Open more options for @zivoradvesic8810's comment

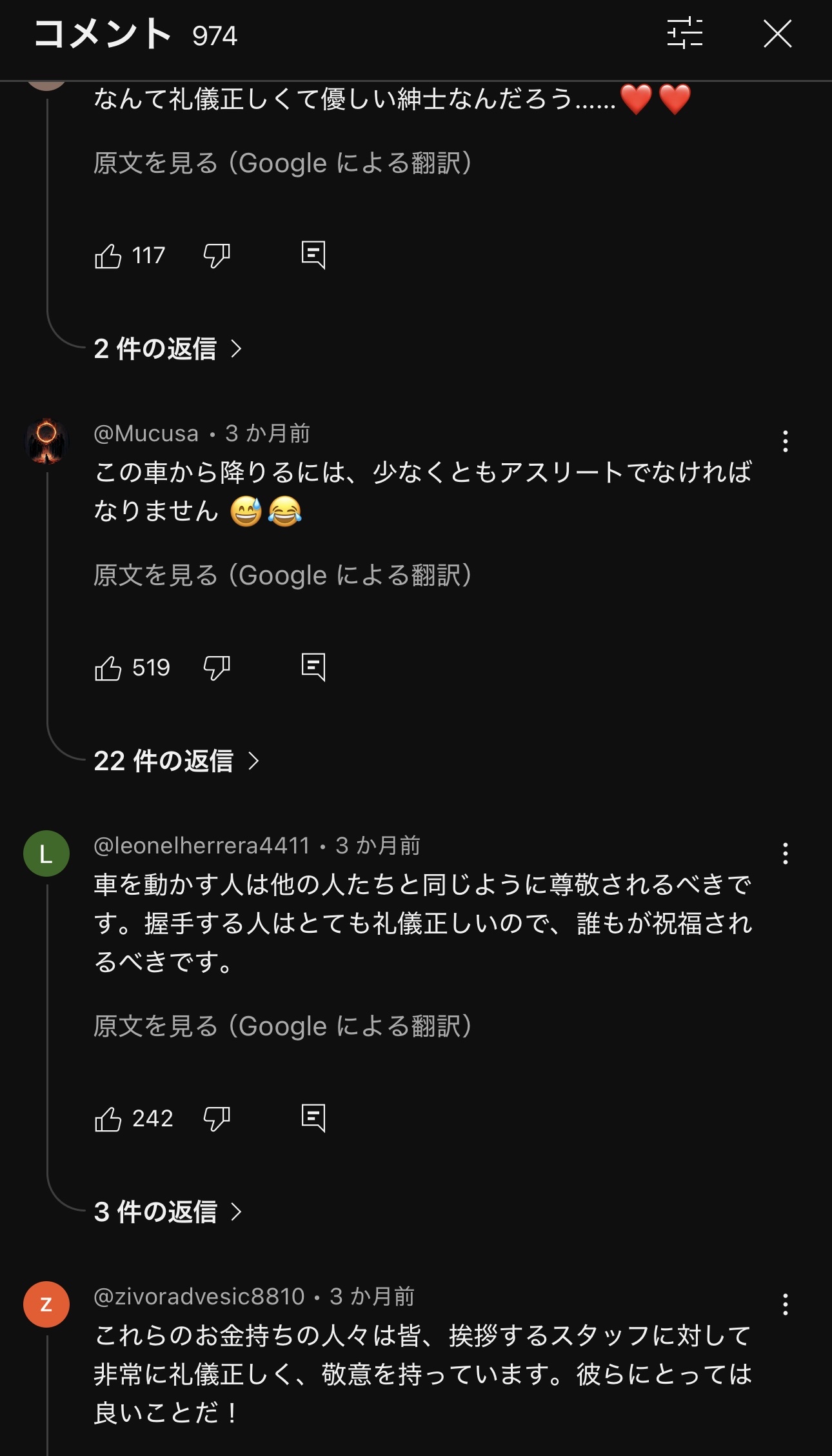(x=785, y=1304)
